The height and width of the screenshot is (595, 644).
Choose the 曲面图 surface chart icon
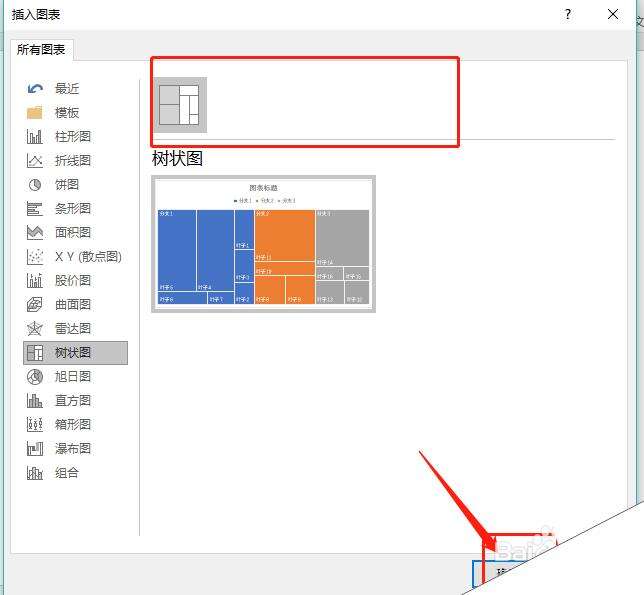click(35, 305)
